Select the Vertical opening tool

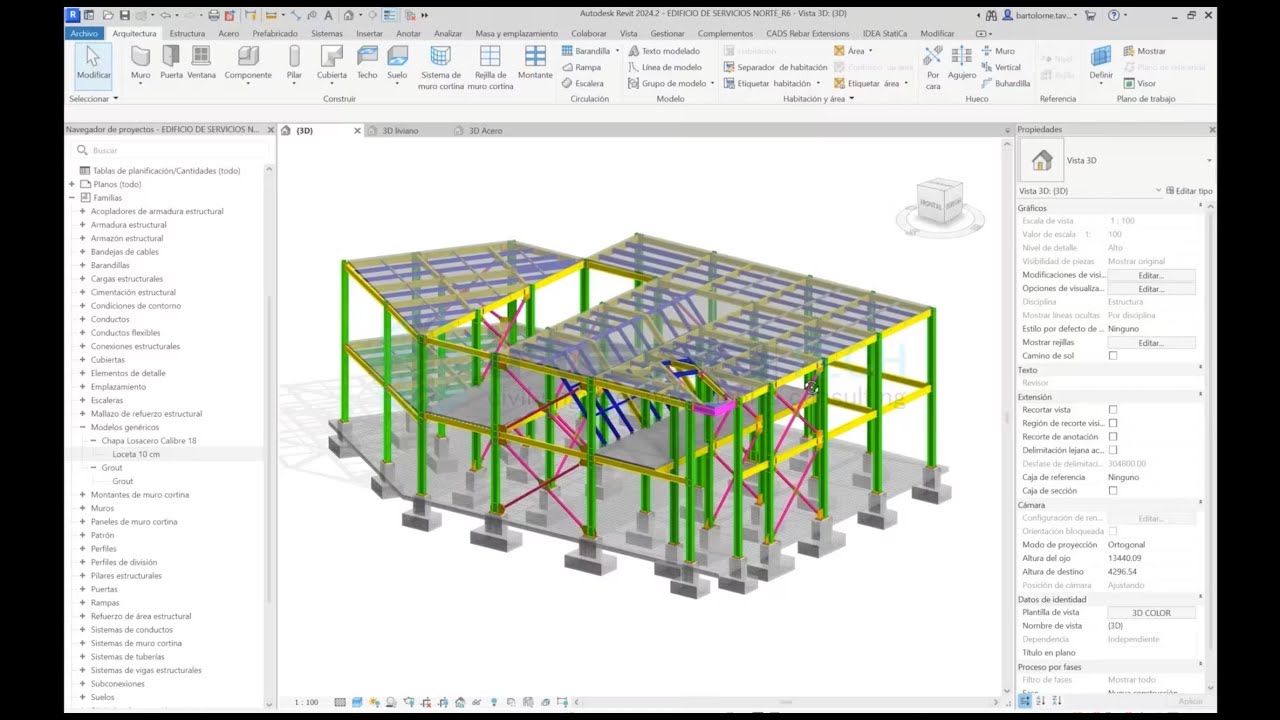pyautogui.click(x=1000, y=67)
